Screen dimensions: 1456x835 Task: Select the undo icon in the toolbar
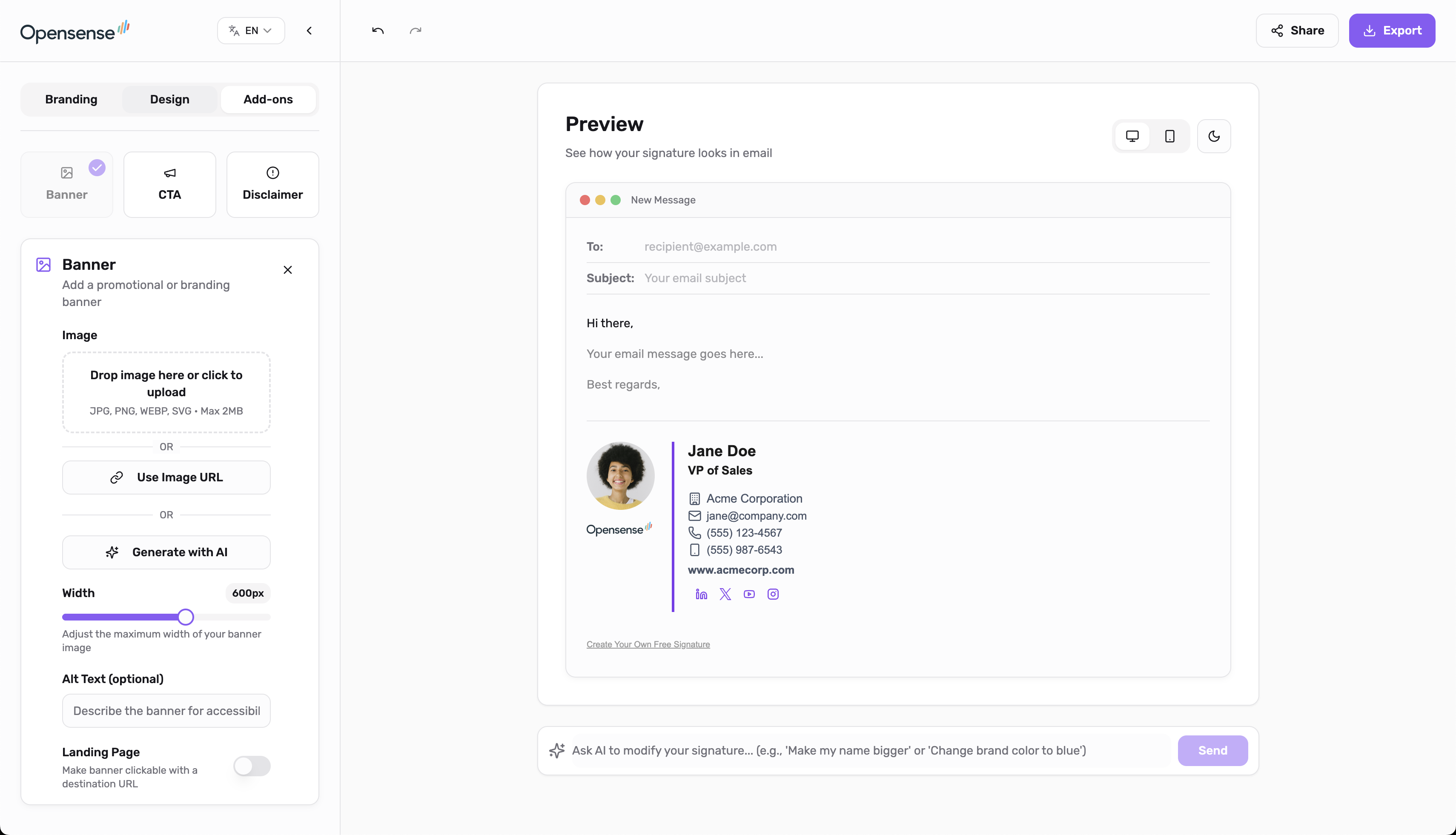[378, 30]
